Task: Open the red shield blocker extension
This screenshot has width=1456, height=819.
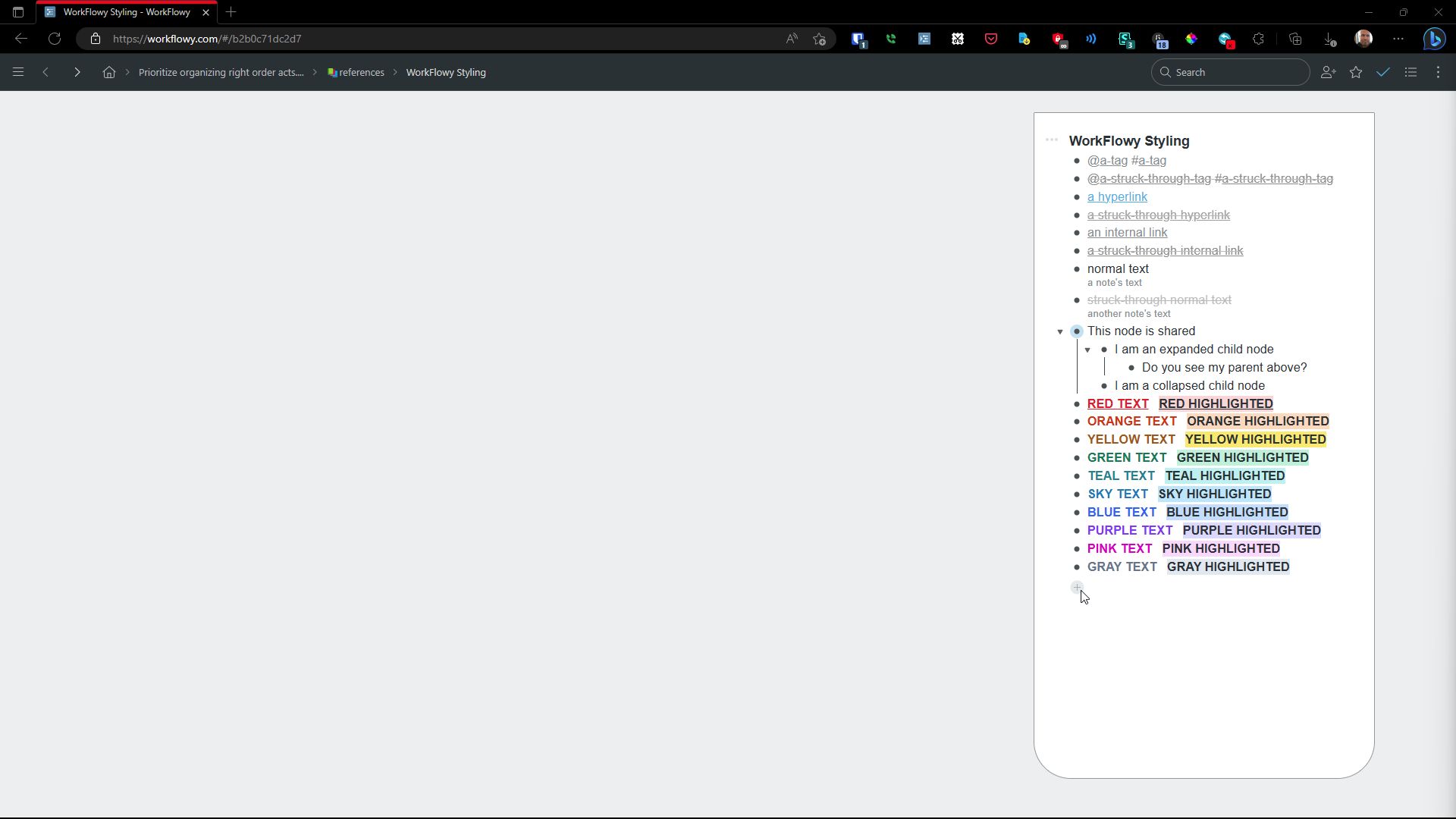Action: (1059, 39)
